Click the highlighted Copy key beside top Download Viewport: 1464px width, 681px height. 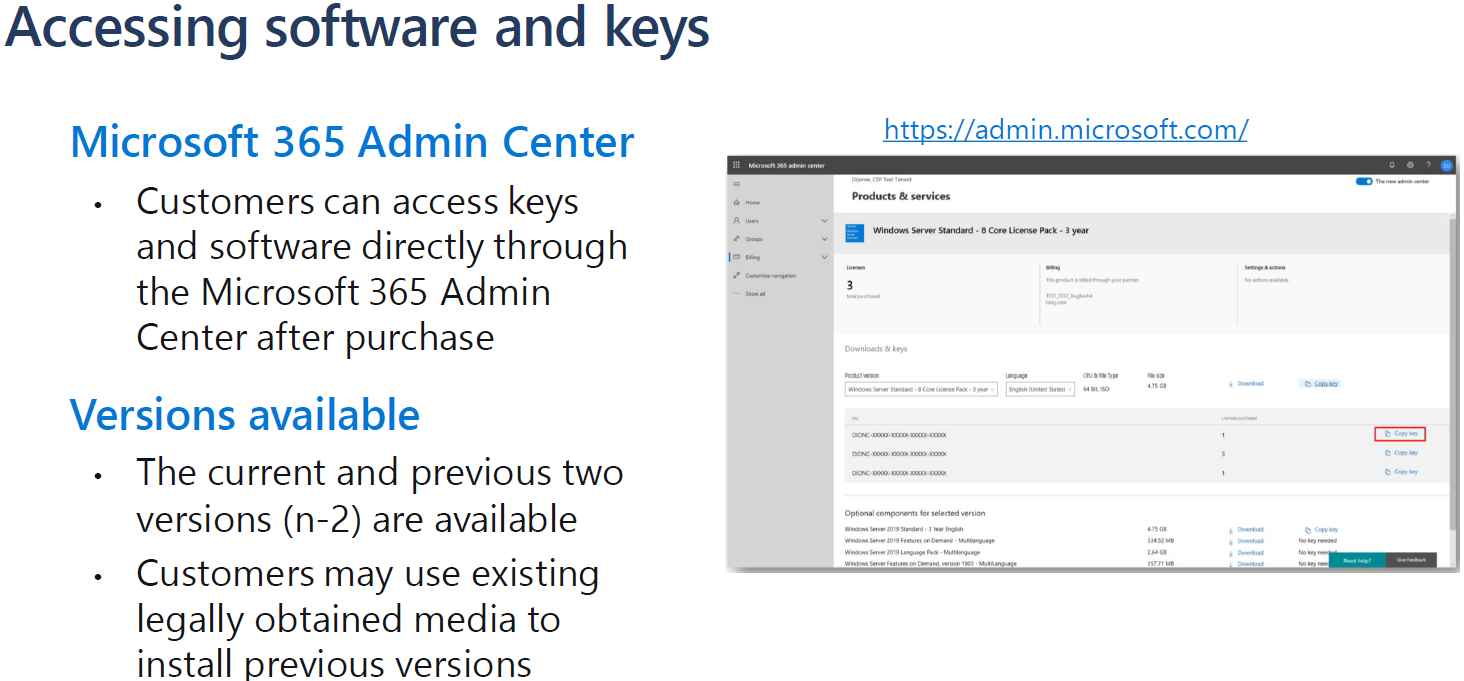[x=1321, y=384]
